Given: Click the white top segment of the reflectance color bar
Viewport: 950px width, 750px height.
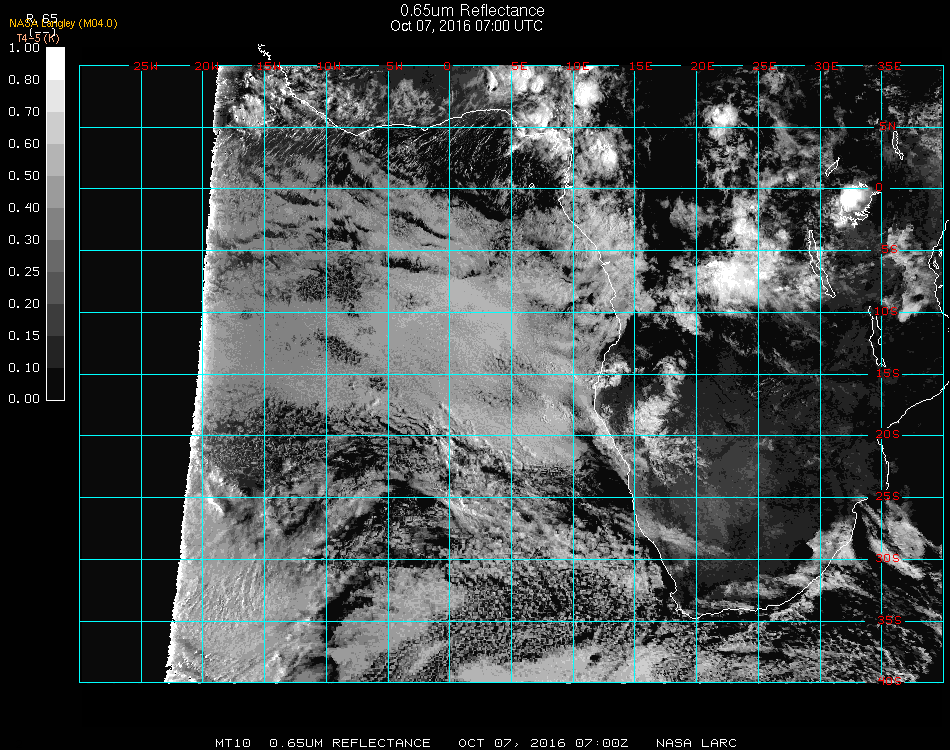Looking at the screenshot, I should (x=55, y=64).
